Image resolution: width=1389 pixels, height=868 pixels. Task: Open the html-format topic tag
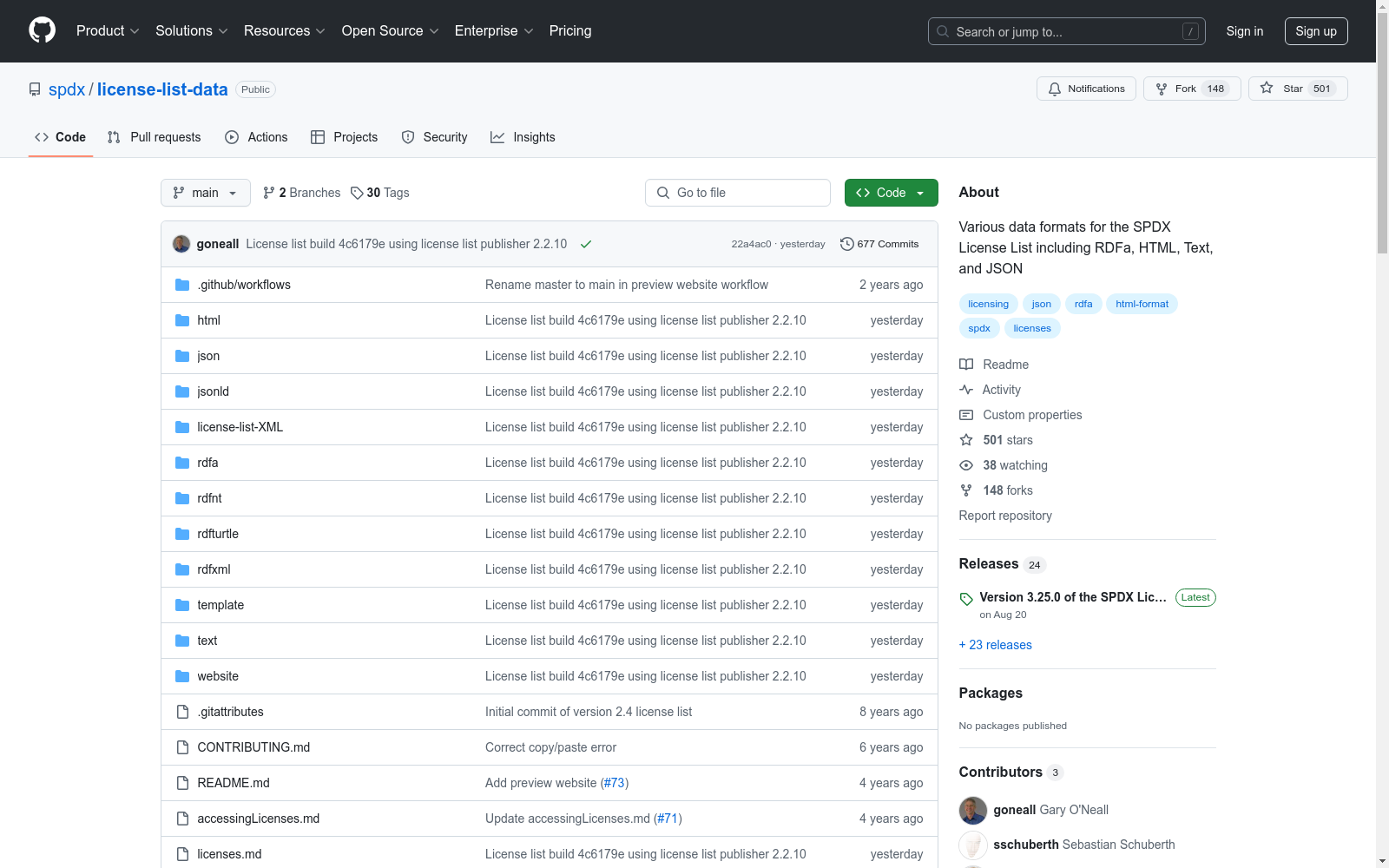click(1142, 304)
